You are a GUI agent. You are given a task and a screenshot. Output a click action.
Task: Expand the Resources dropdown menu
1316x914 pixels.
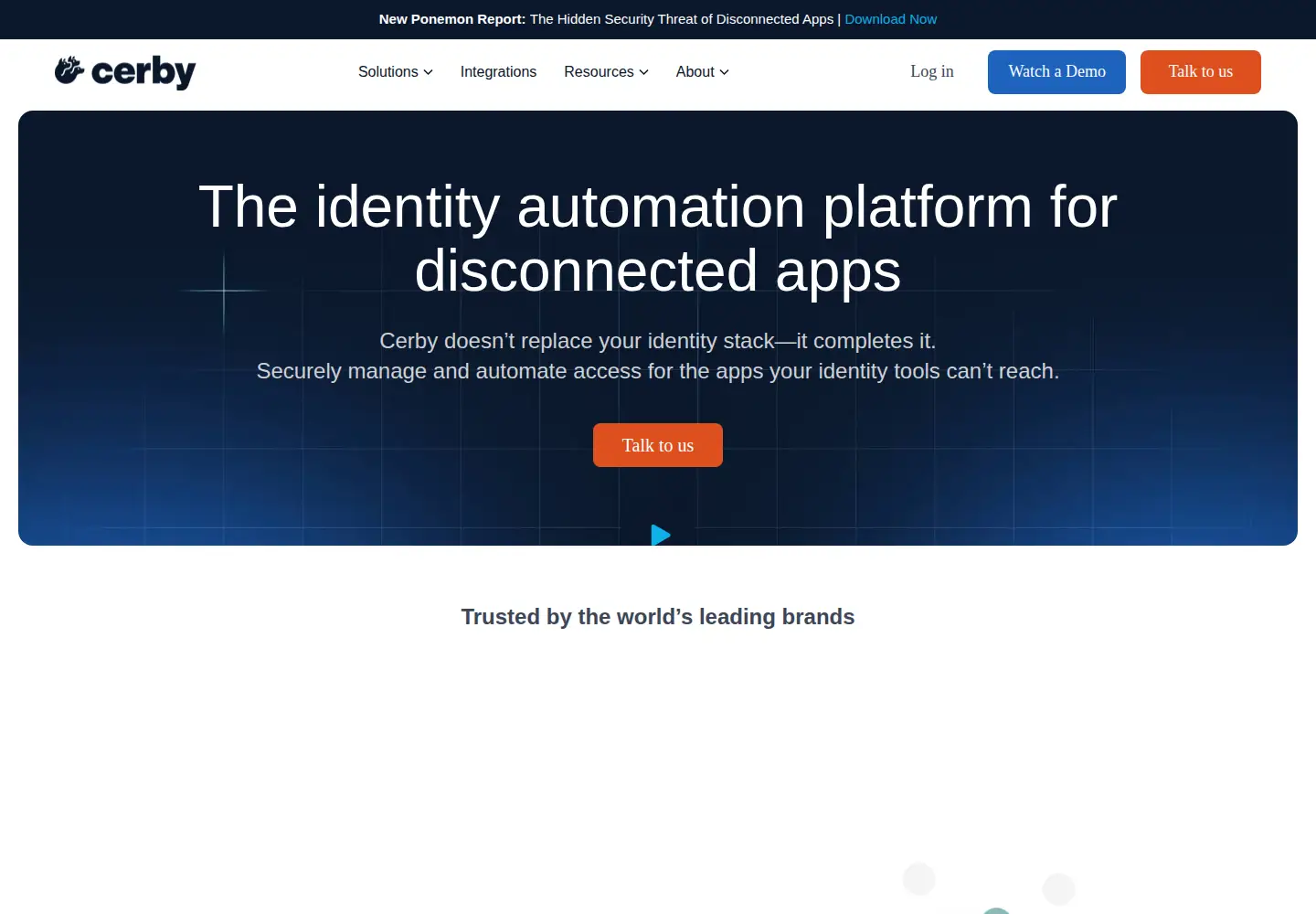coord(606,71)
